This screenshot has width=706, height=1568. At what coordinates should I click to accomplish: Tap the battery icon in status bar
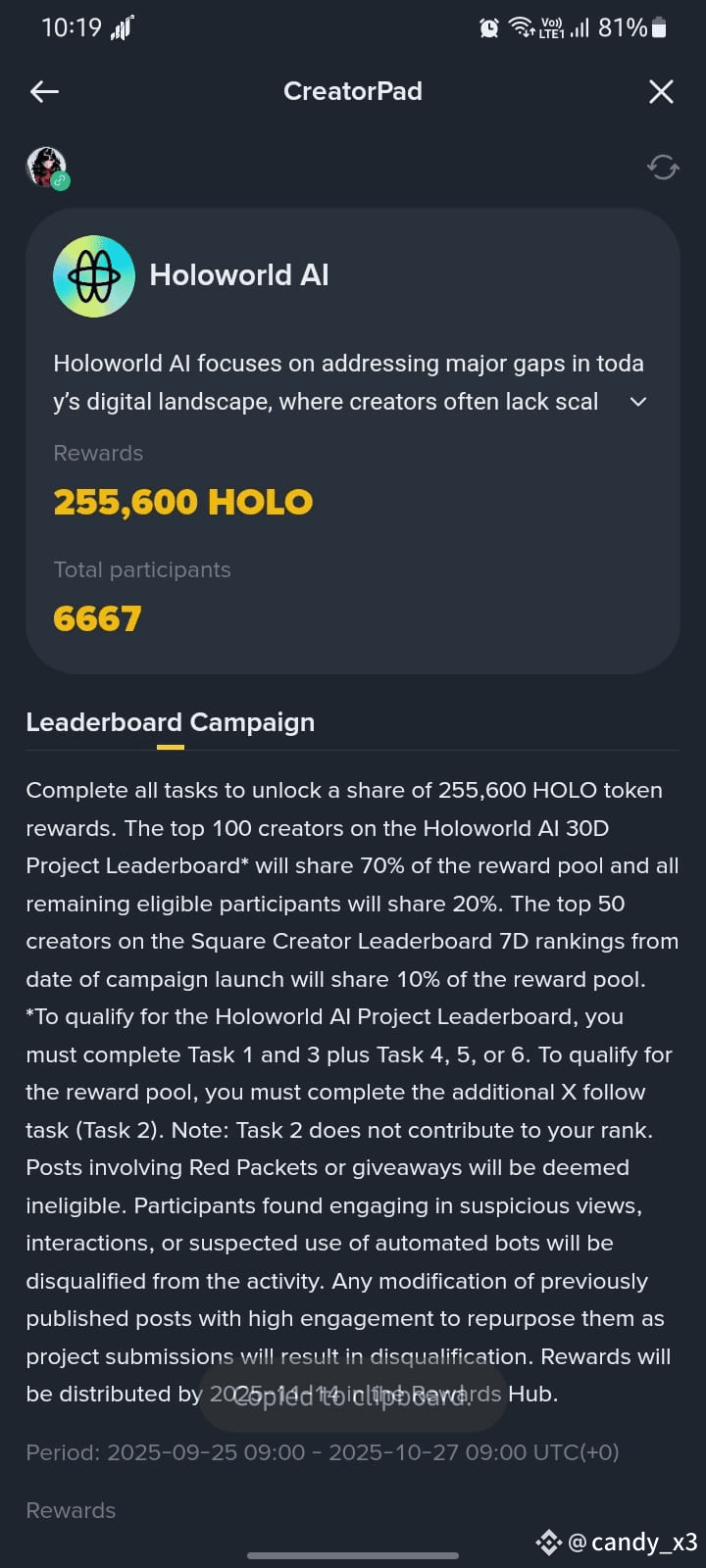coord(660,27)
